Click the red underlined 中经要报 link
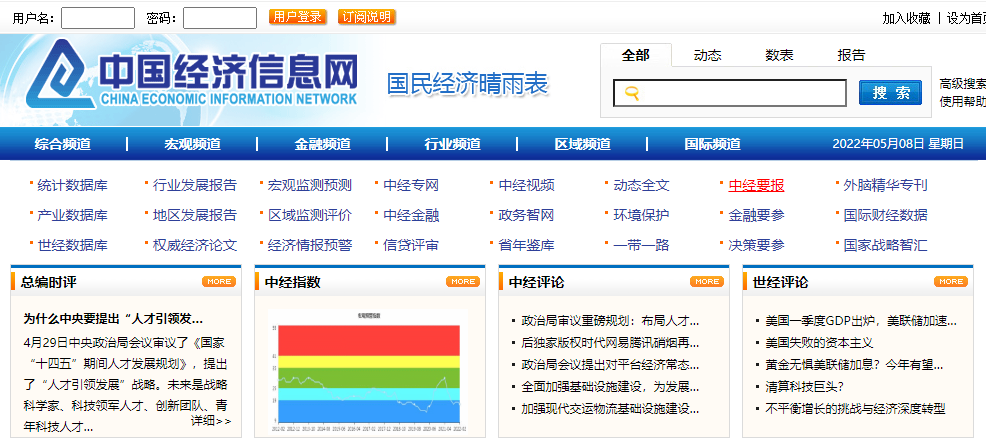Screen dimensions: 986x446 [756, 186]
